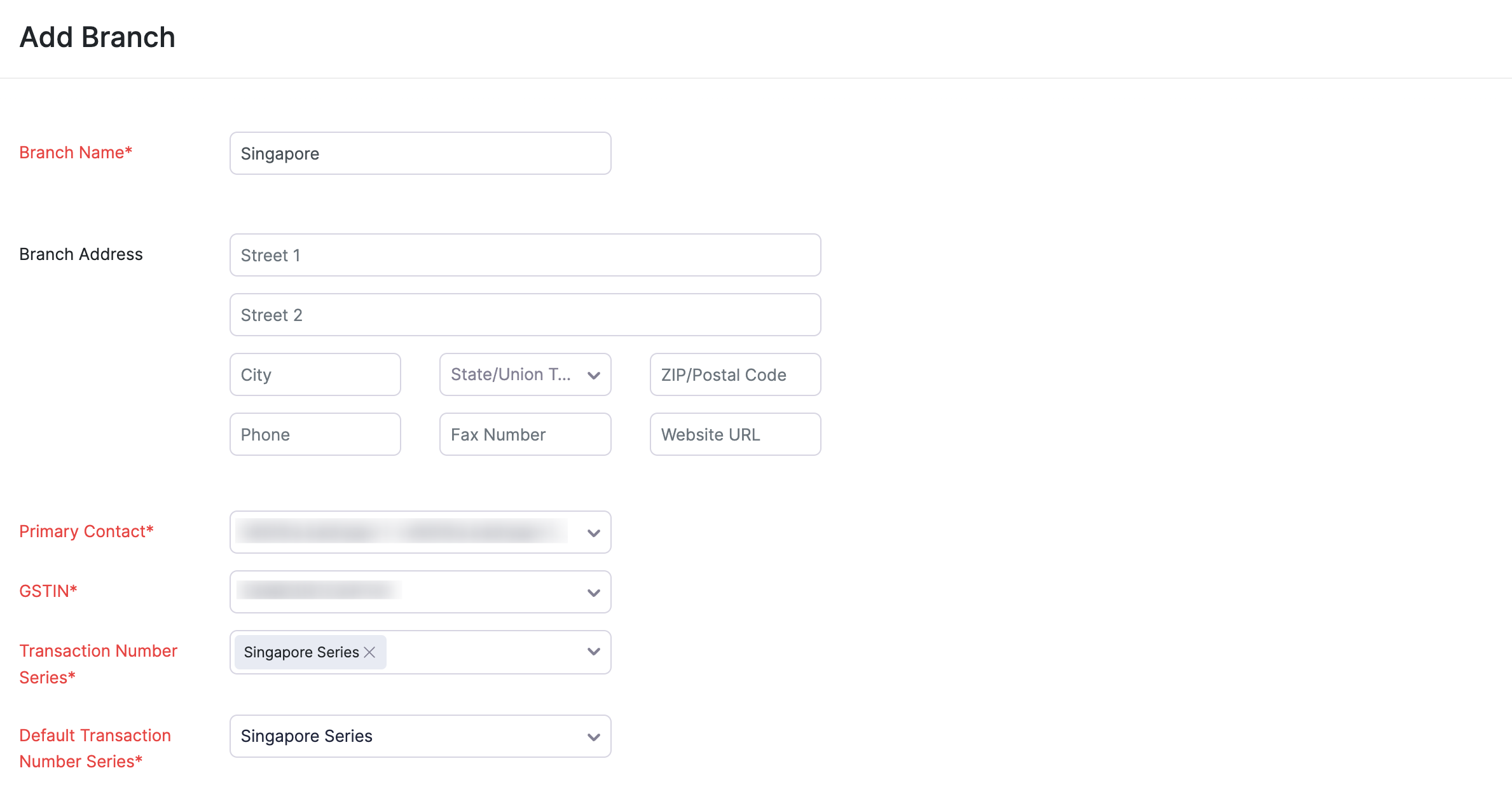Screen dimensions: 1512x801
Task: Click Transaction Number Series chevron arrow
Action: click(594, 652)
